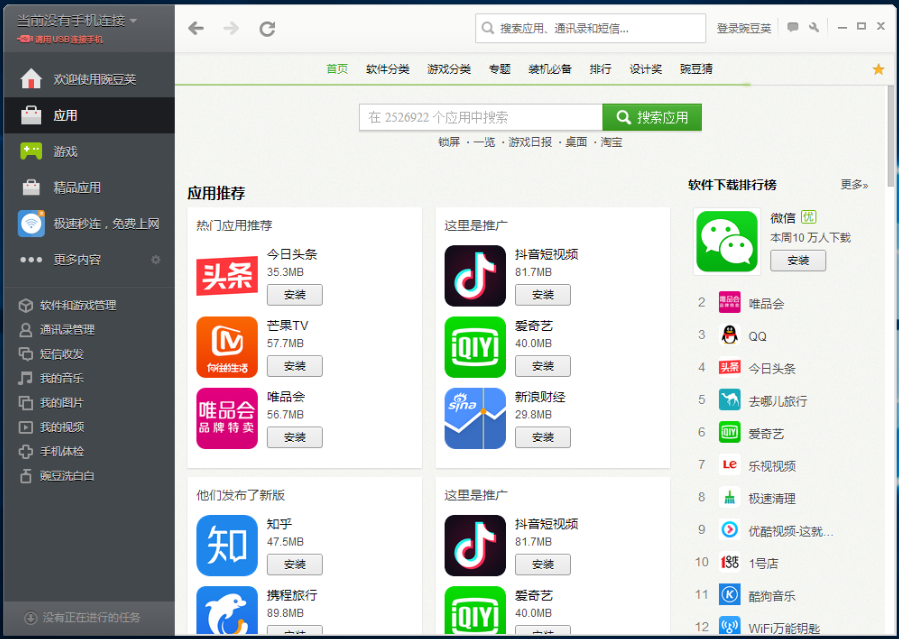Install 今日头条 with 安装 button
Image resolution: width=899 pixels, height=639 pixels.
pos(295,295)
